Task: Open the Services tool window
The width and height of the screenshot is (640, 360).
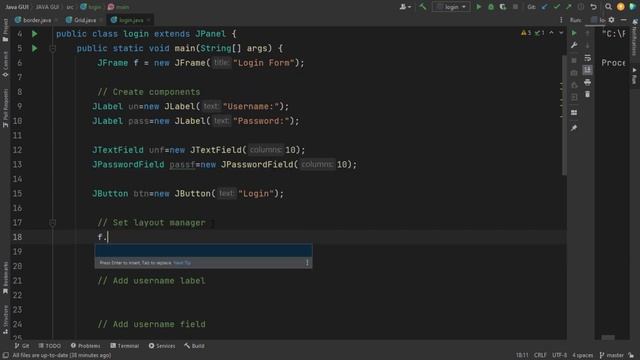Action: point(162,346)
